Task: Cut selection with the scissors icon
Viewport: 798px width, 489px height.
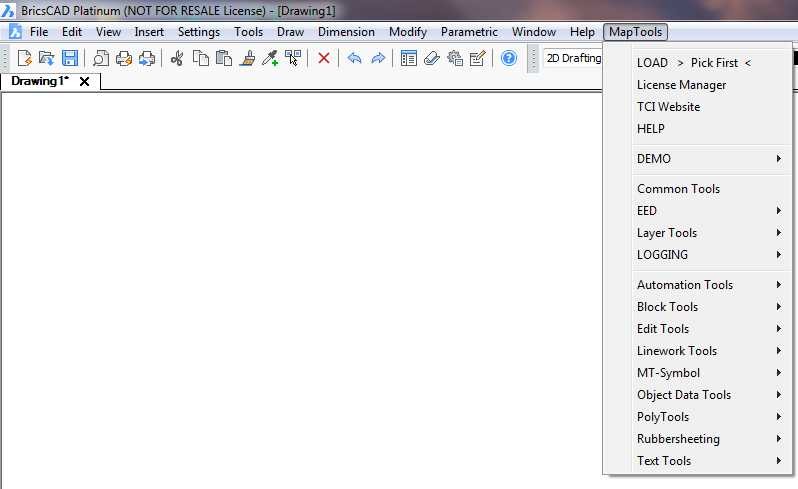Action: point(177,58)
